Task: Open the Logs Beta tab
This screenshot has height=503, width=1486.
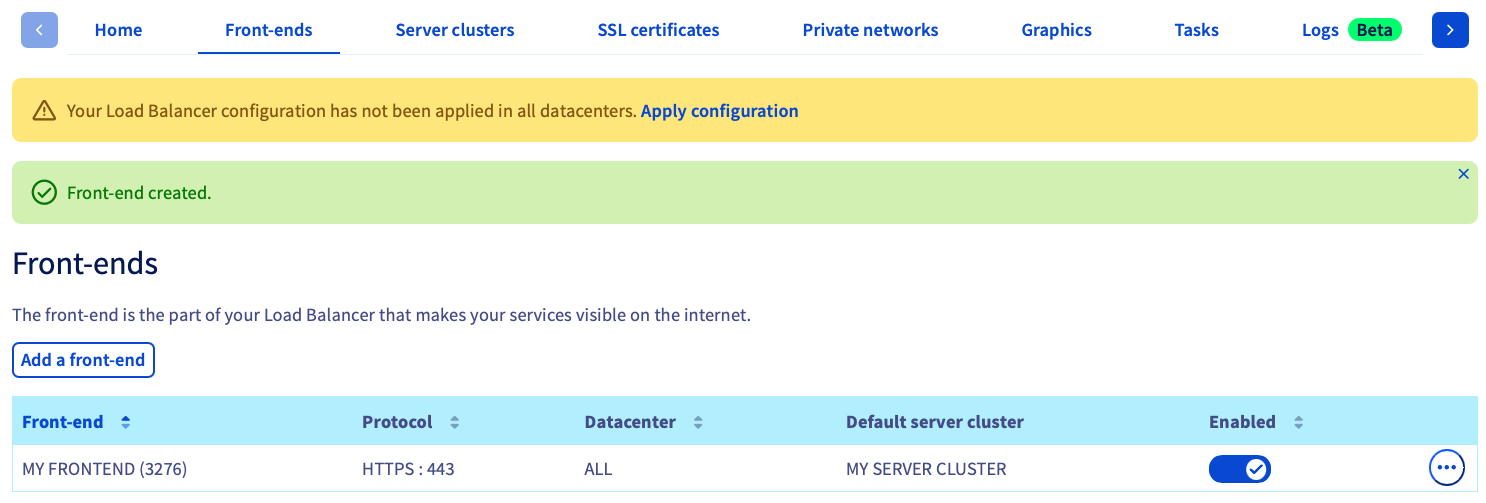Action: pos(1352,30)
